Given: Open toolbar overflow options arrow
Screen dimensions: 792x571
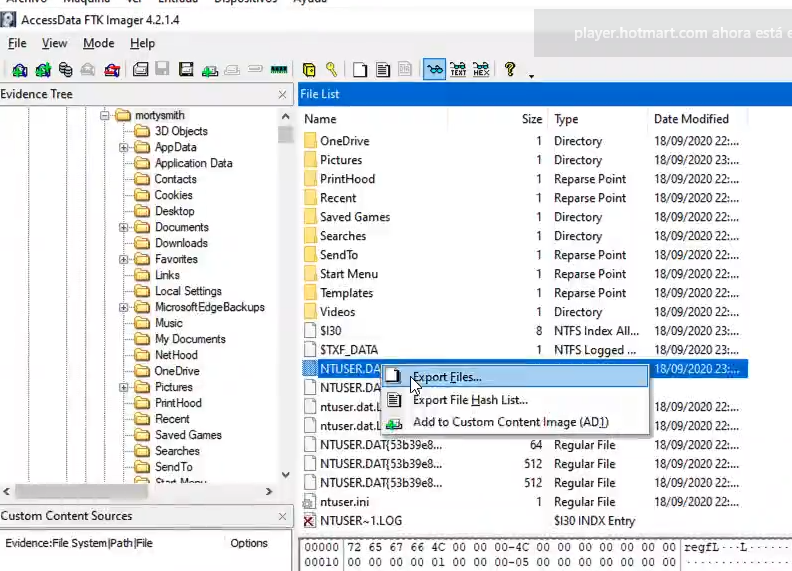Looking at the screenshot, I should (531, 76).
